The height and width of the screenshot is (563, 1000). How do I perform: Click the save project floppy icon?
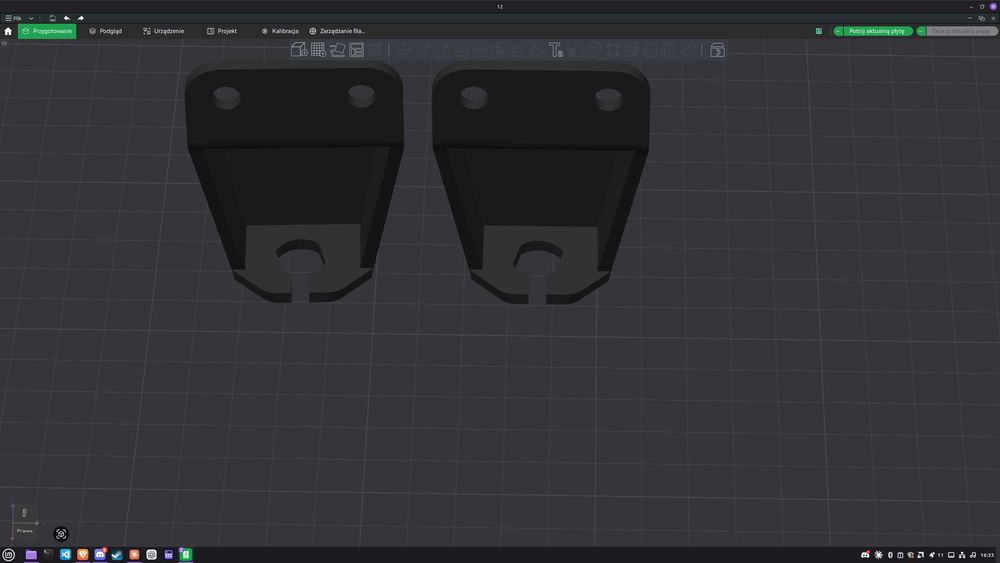pyautogui.click(x=52, y=18)
